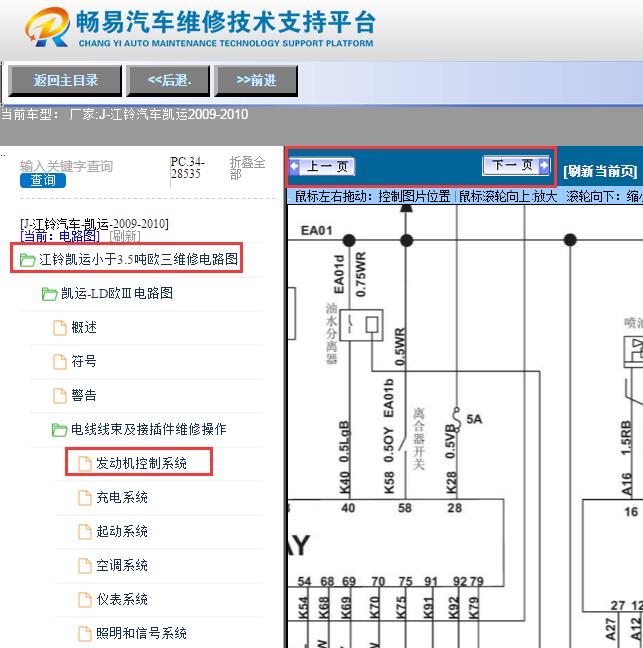Click 折叠全部 to collapse all

[x=247, y=168]
